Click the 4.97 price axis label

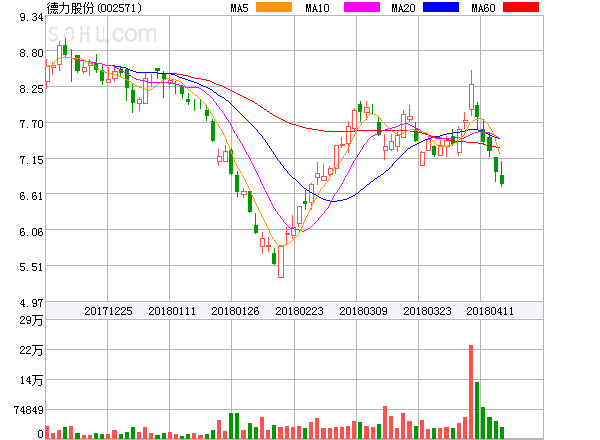pos(31,303)
